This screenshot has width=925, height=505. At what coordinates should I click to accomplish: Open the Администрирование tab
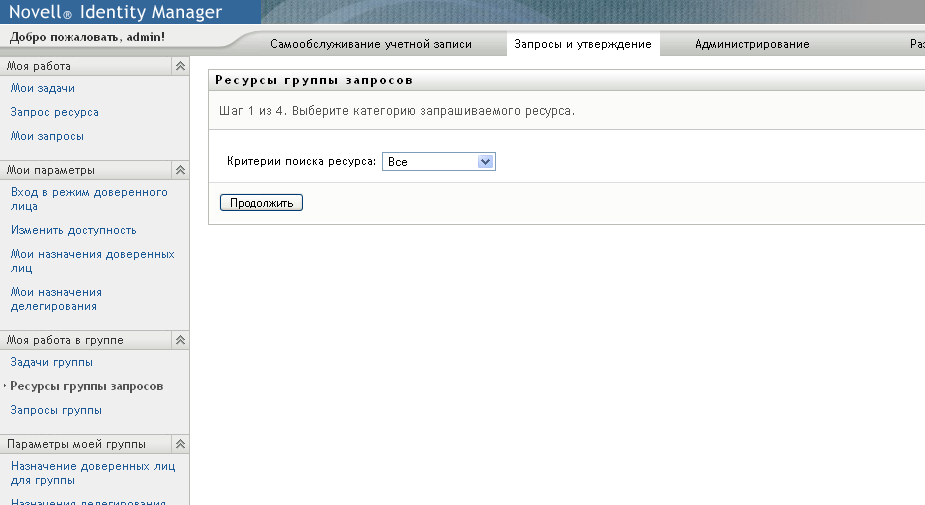click(x=752, y=44)
